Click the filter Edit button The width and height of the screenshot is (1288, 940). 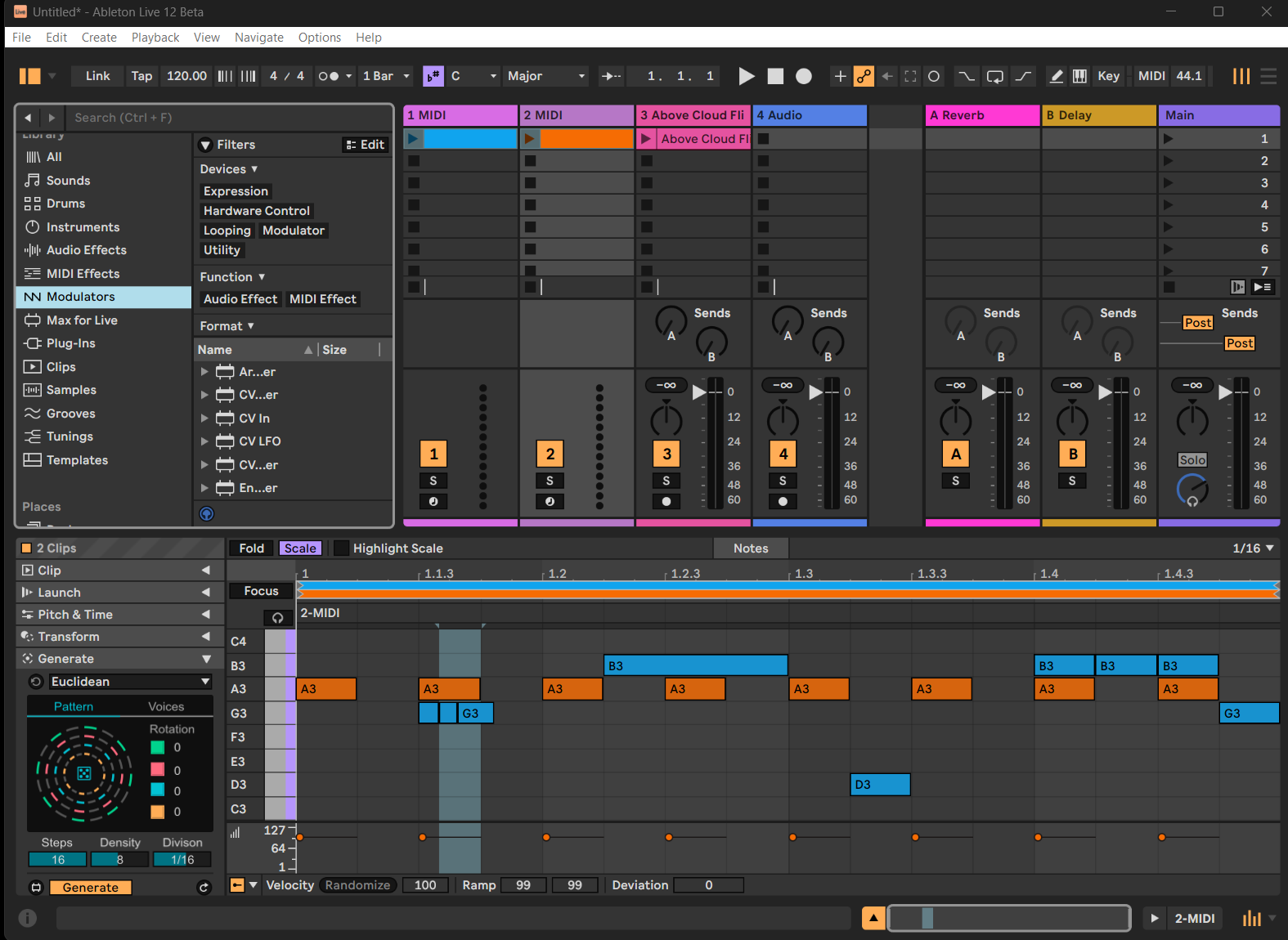365,145
